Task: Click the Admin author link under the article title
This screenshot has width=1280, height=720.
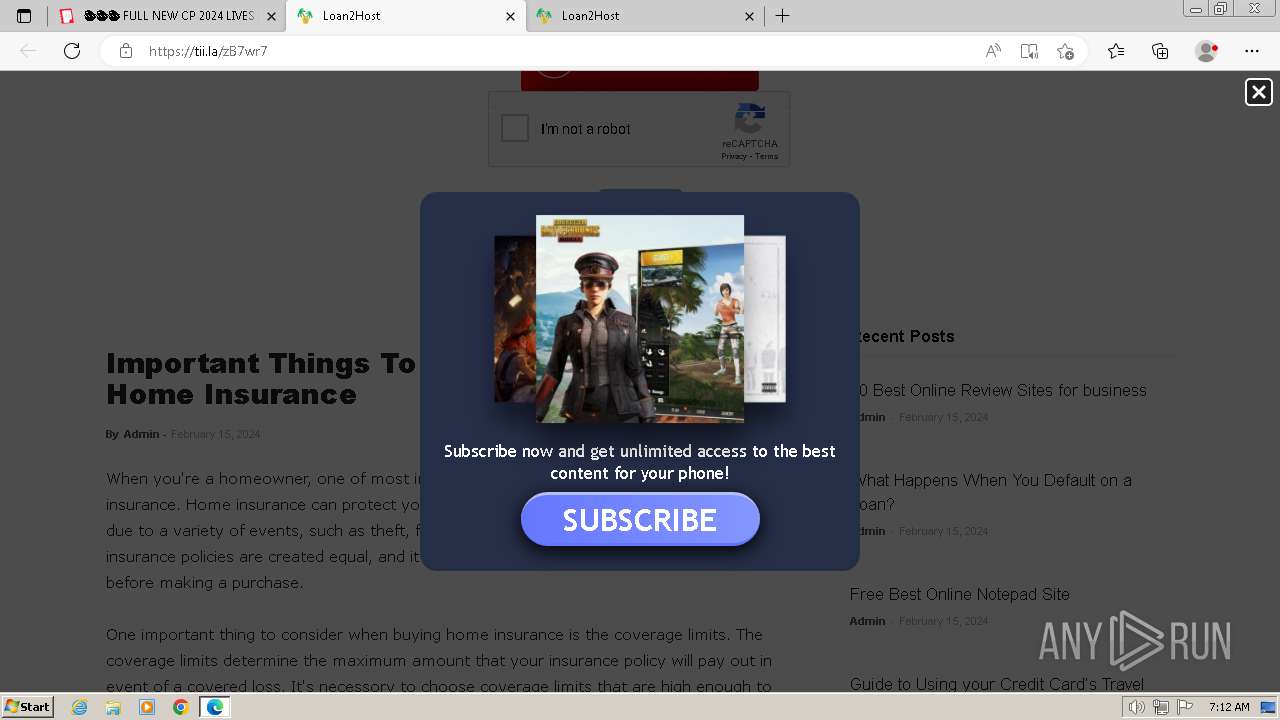Action: 141,434
